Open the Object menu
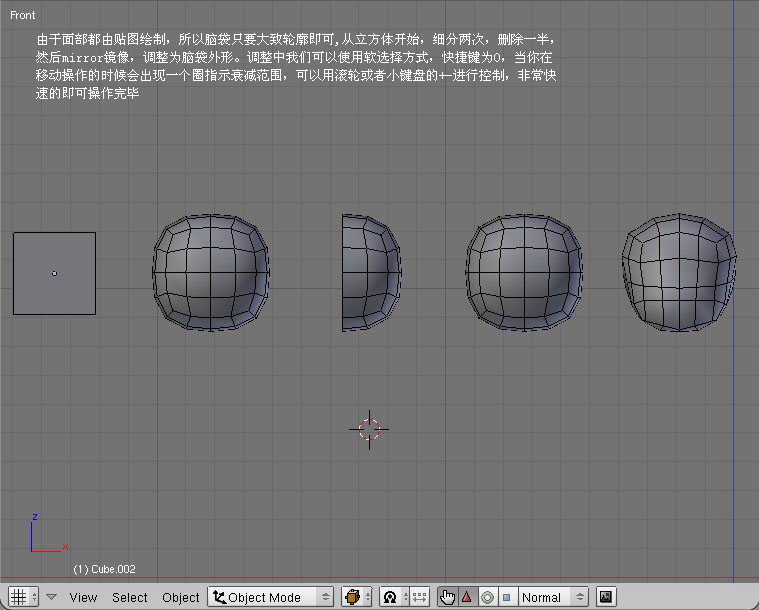The height and width of the screenshot is (610, 759). click(x=181, y=597)
